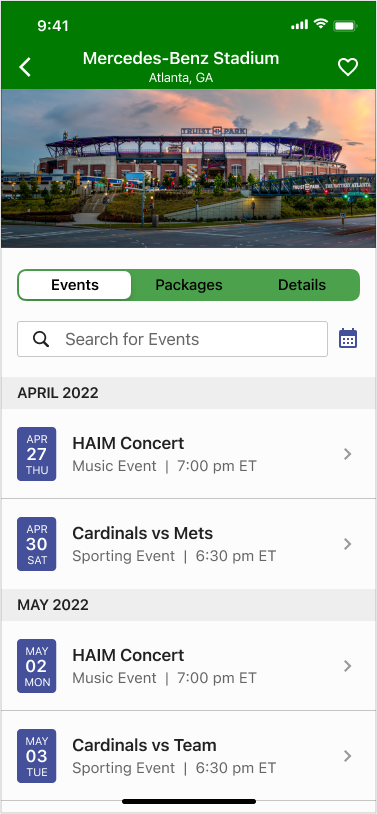Select the Events tab
The image size is (377, 814).
click(x=75, y=285)
